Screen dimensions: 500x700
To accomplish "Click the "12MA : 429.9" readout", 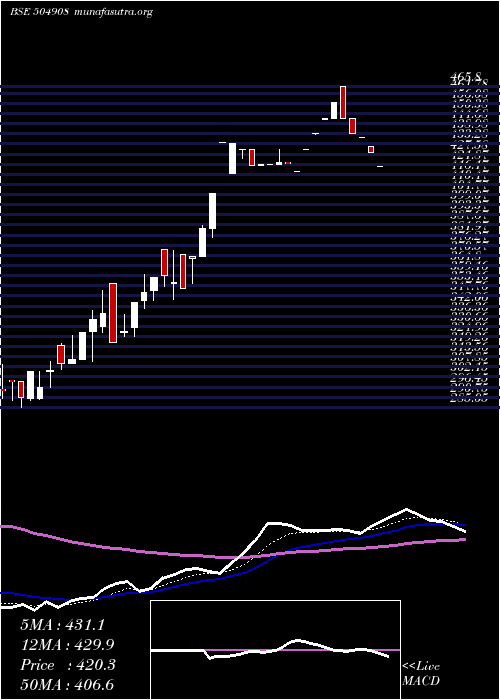I will tap(68, 645).
